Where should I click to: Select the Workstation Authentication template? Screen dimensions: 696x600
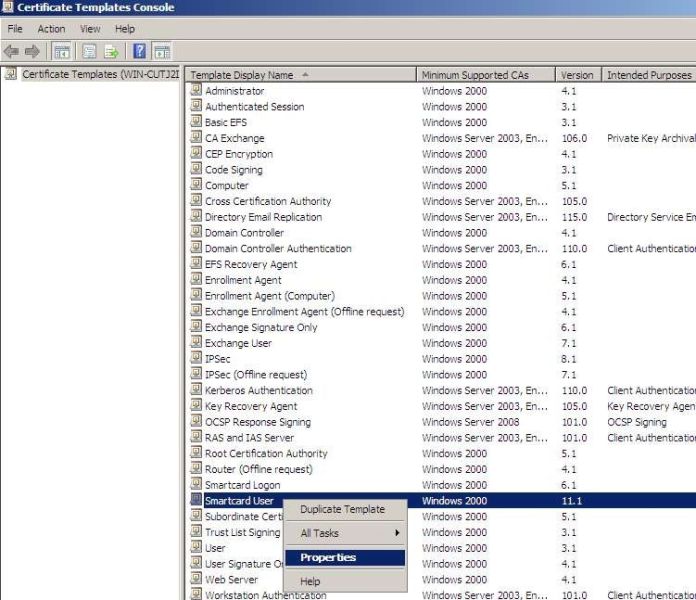click(x=265, y=595)
